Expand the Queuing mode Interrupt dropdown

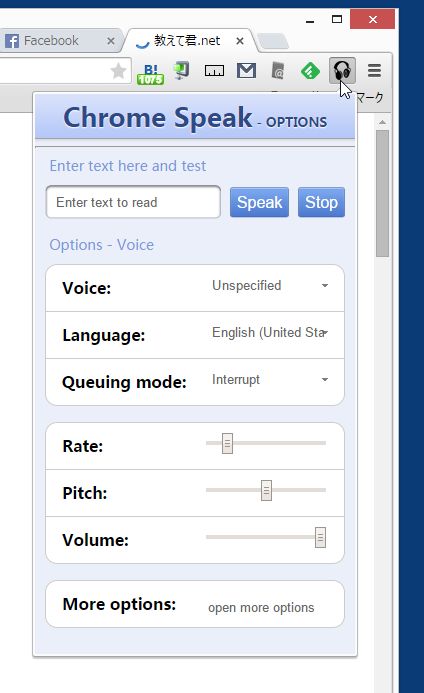click(x=270, y=380)
